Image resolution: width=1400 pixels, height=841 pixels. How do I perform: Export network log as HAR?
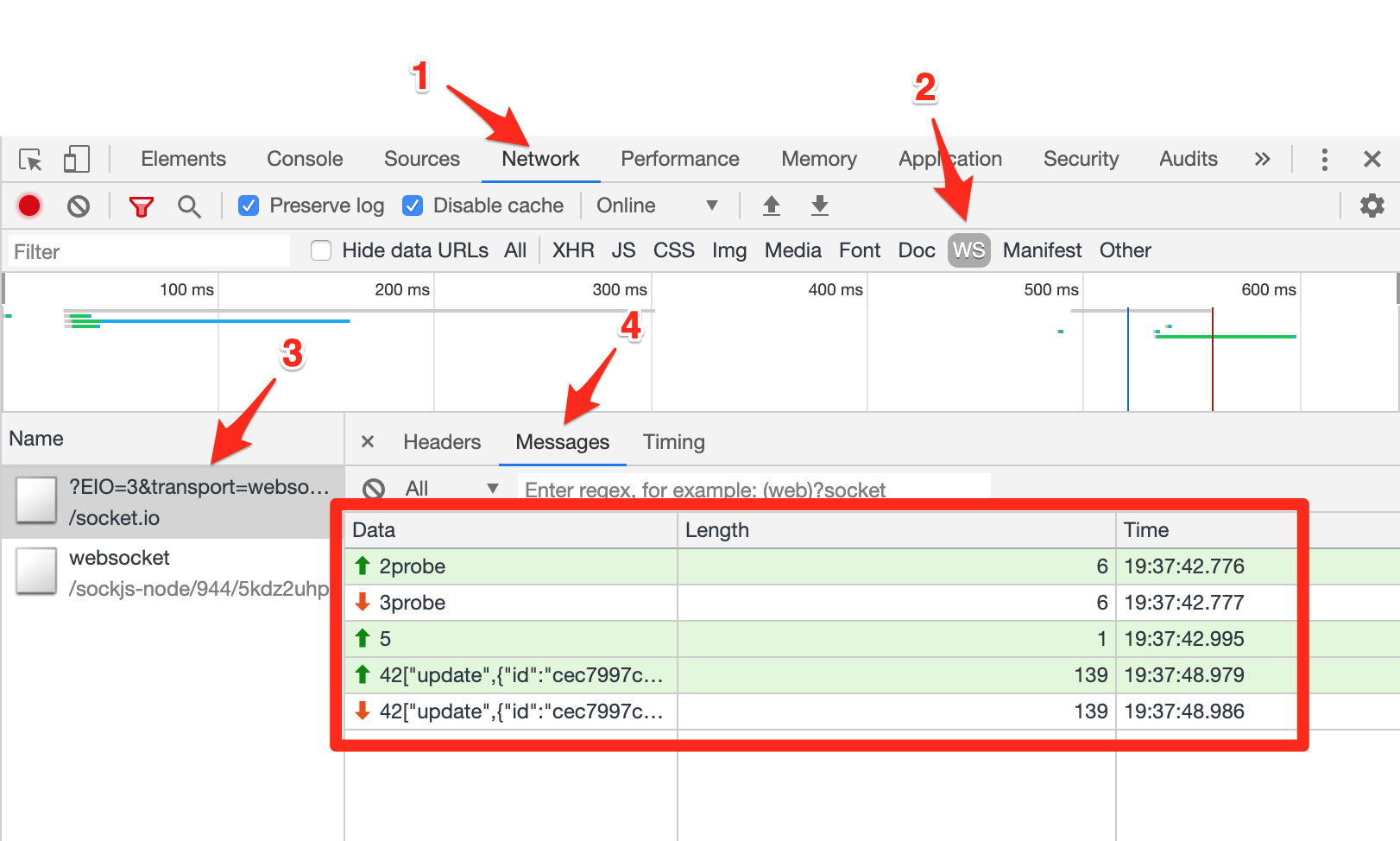[819, 206]
